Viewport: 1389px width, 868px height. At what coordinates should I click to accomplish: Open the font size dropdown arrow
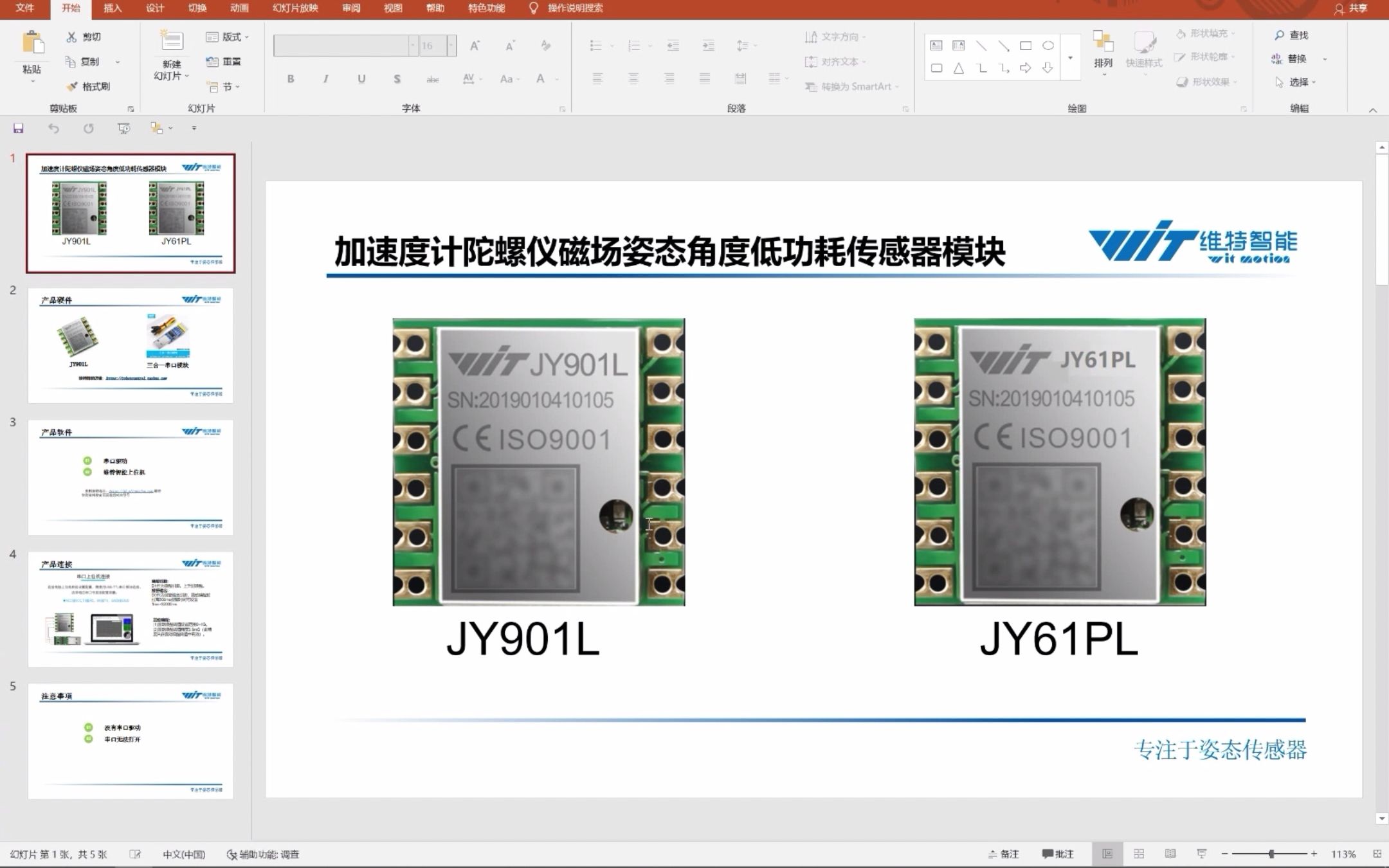[x=451, y=46]
